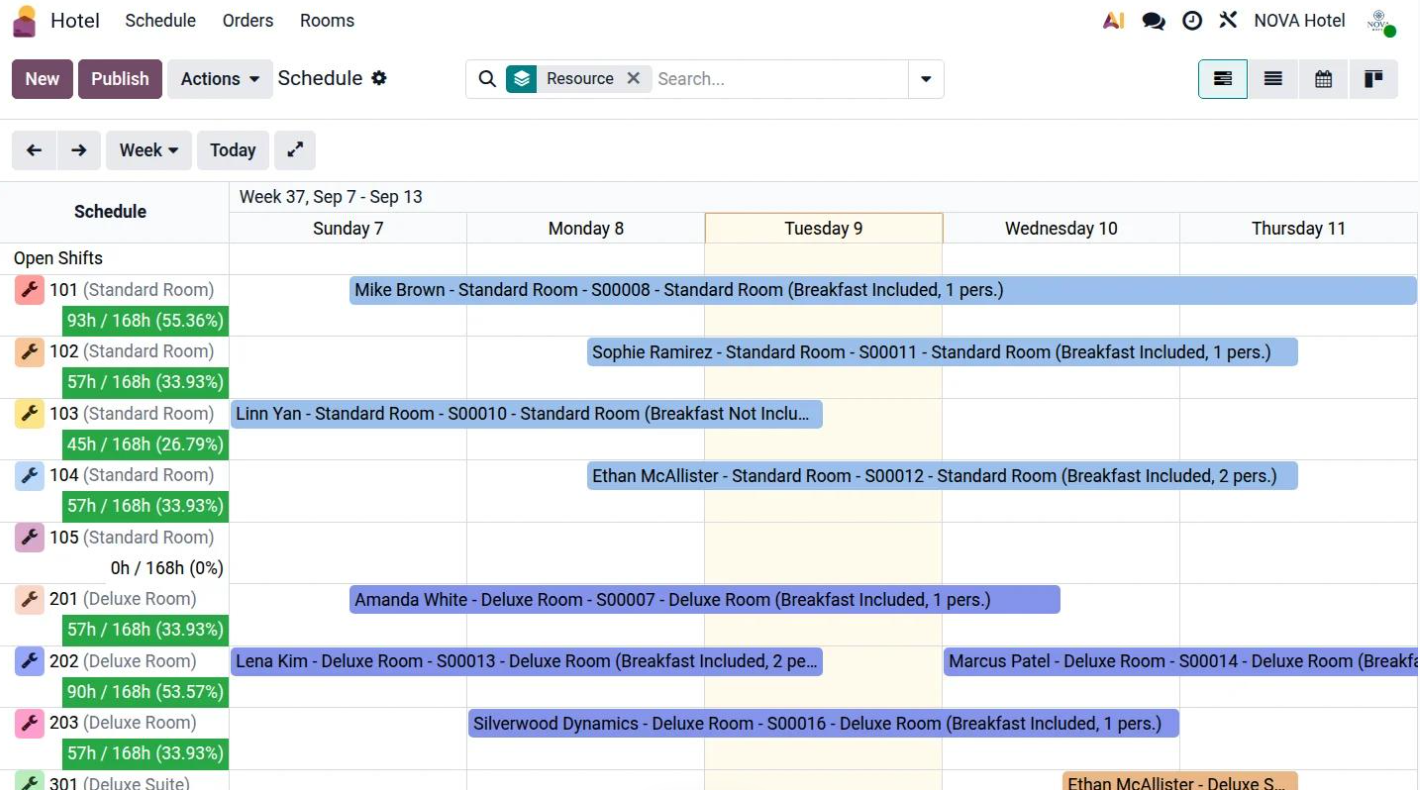Expand the Gantt rows fullscreen icon
Screen dimensions: 1420x790
(x=295, y=150)
